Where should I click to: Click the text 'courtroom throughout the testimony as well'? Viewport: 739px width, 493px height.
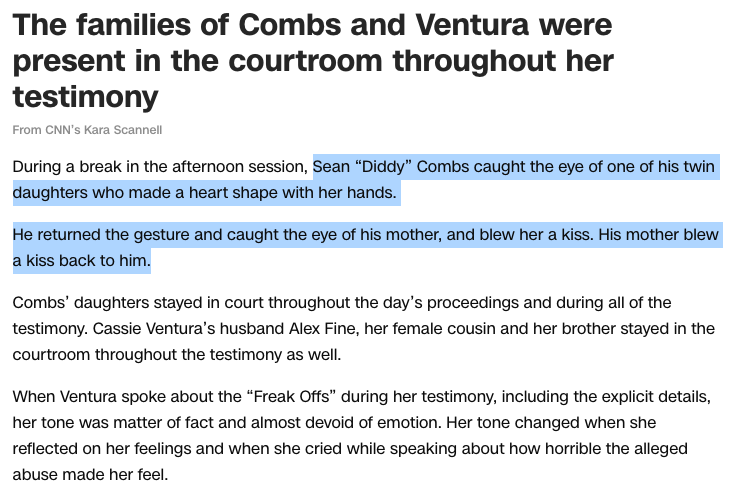point(177,354)
